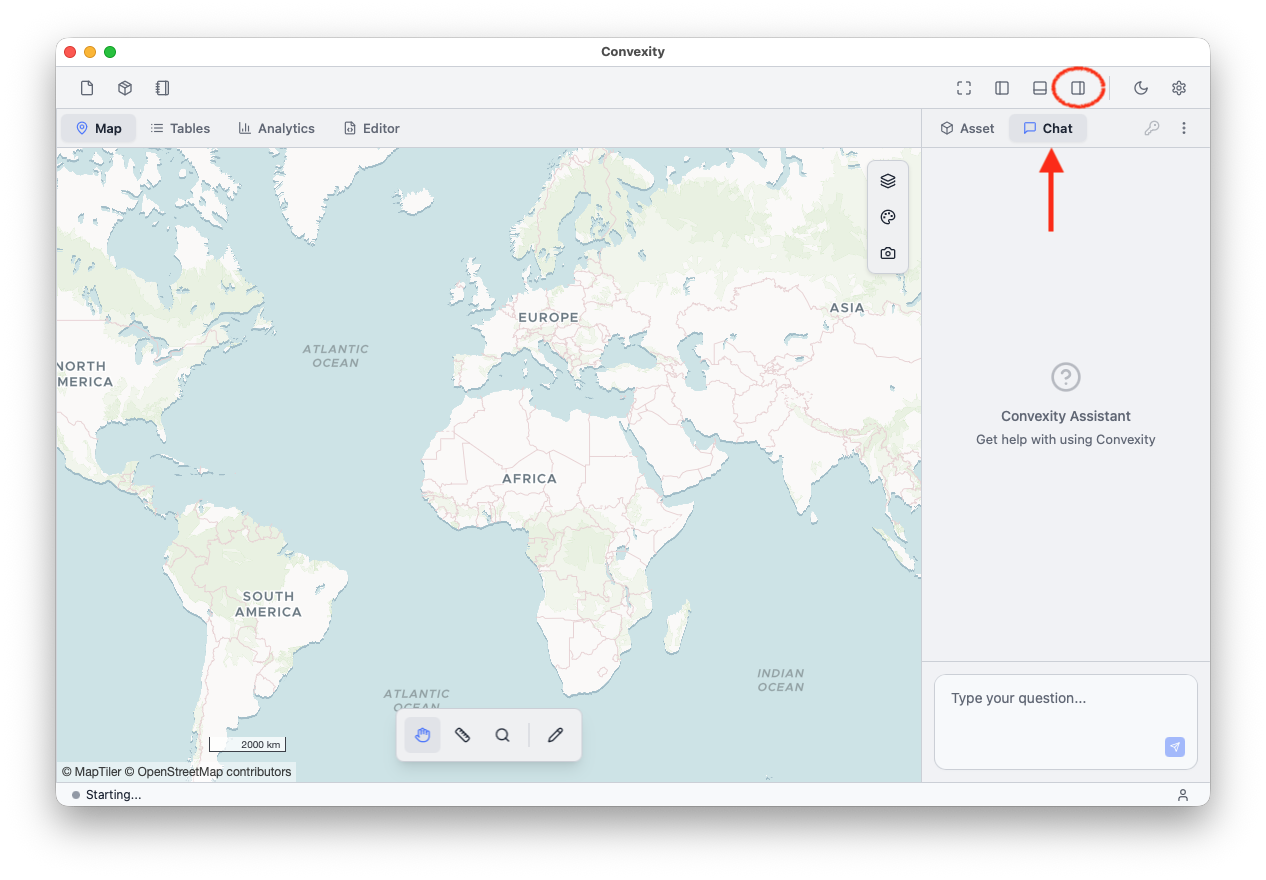Click the notebook icon in top toolbar
The width and height of the screenshot is (1266, 880).
(162, 88)
